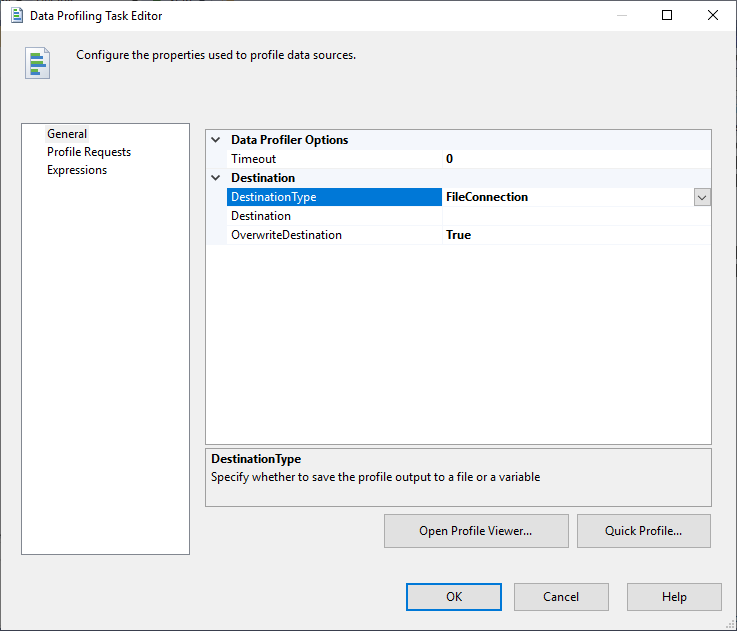The height and width of the screenshot is (631, 737).
Task: Click the profile task header icon
Action: click(x=38, y=62)
